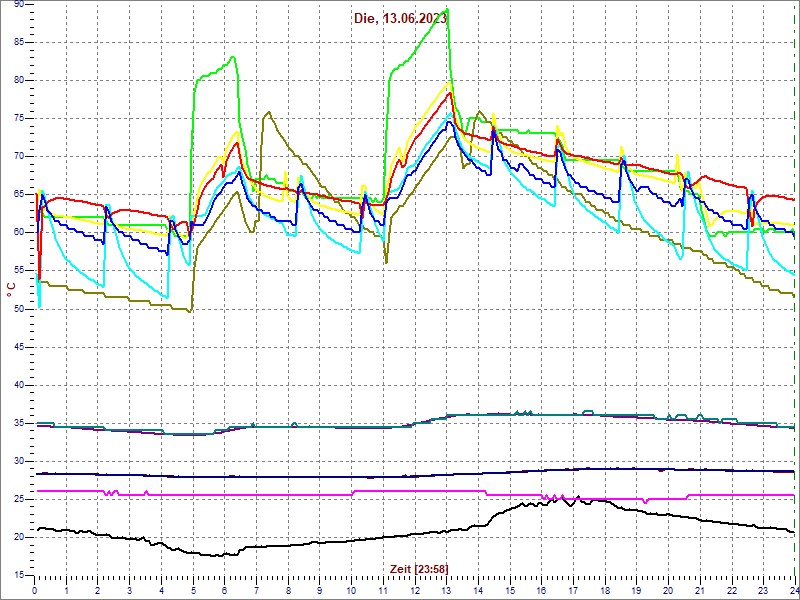Click the 65 temperature axis label
This screenshot has height=600, width=800.
pos(18,194)
